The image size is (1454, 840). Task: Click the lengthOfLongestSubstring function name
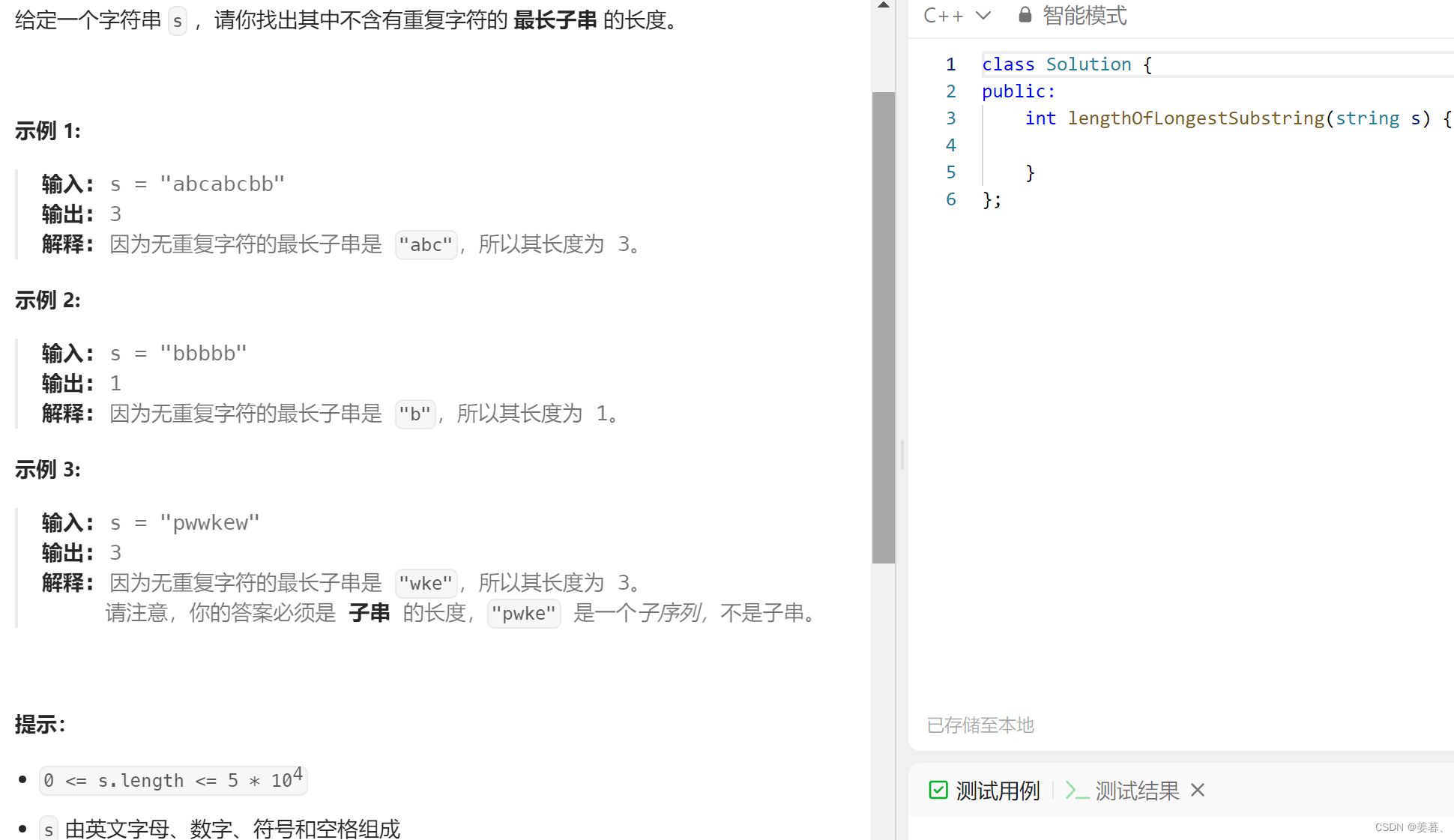click(x=1195, y=118)
